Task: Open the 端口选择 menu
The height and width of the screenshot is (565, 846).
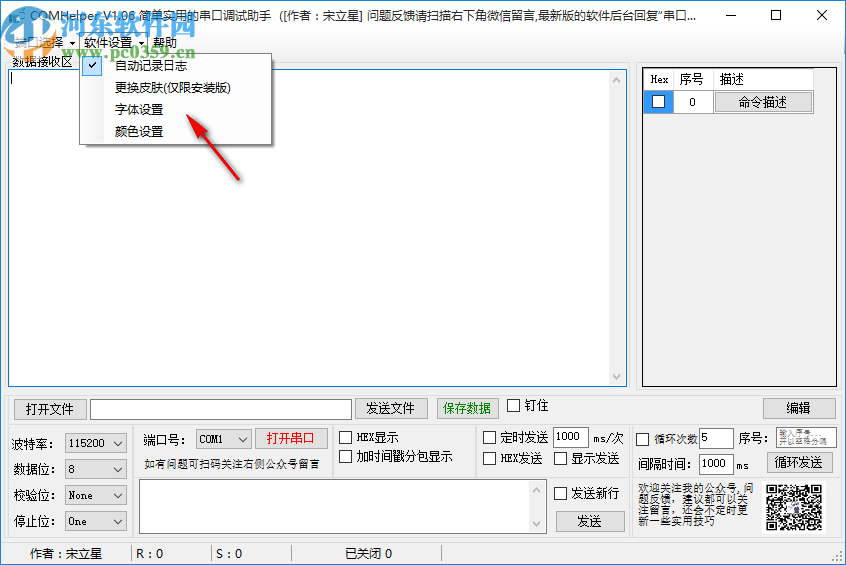Action: pos(44,42)
